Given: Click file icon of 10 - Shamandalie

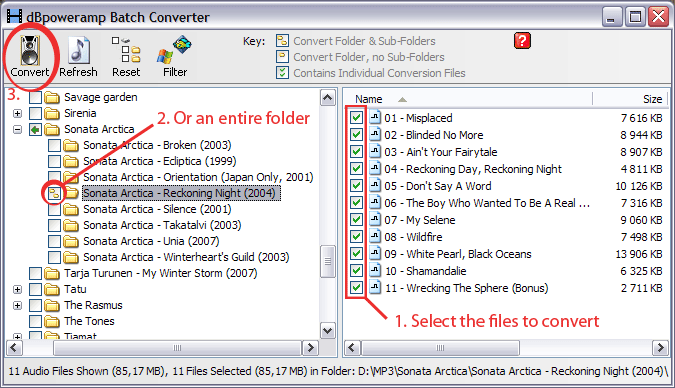Looking at the screenshot, I should (x=375, y=270).
